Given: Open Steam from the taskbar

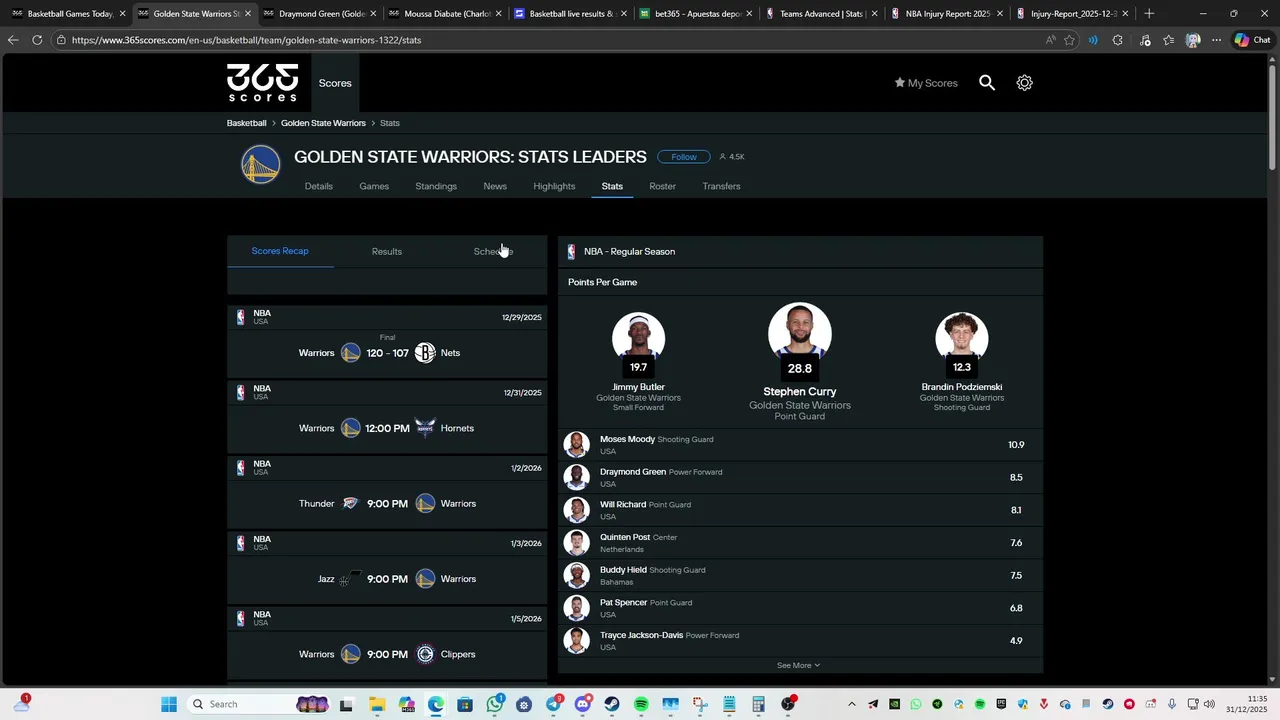Looking at the screenshot, I should pos(612,704).
